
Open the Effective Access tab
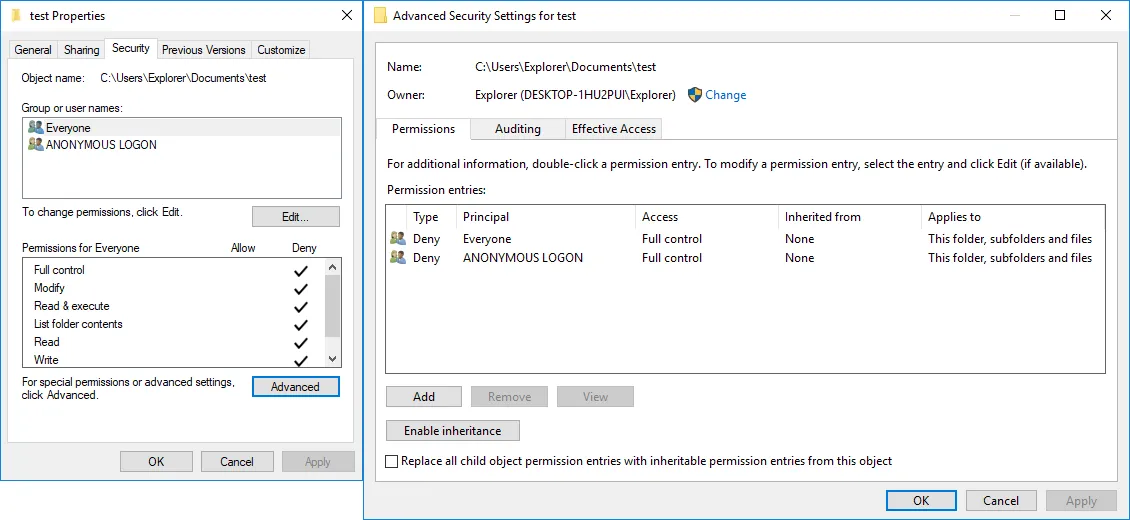[x=613, y=129]
